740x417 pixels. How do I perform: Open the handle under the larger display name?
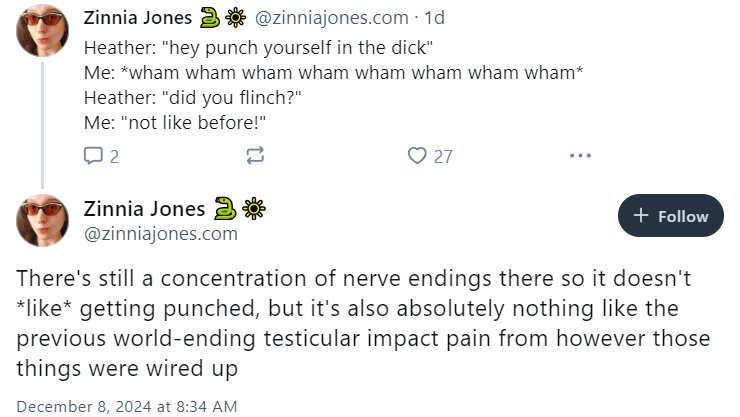[160, 234]
